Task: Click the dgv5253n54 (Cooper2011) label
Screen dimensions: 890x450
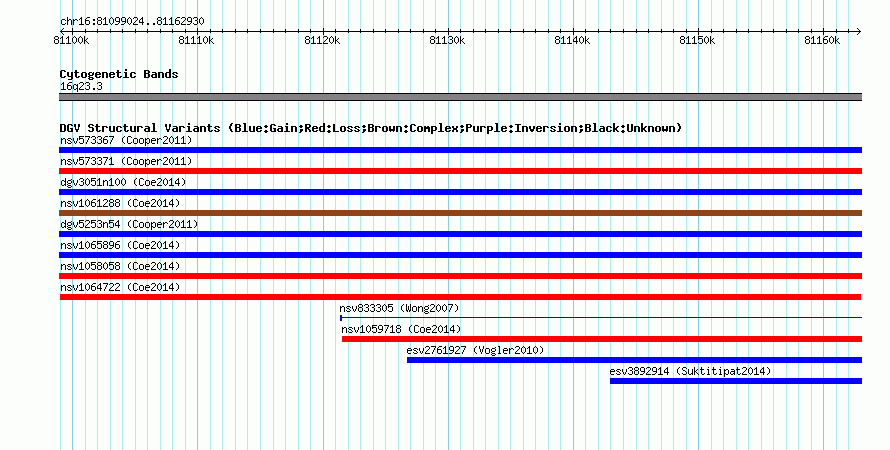Action: click(129, 224)
